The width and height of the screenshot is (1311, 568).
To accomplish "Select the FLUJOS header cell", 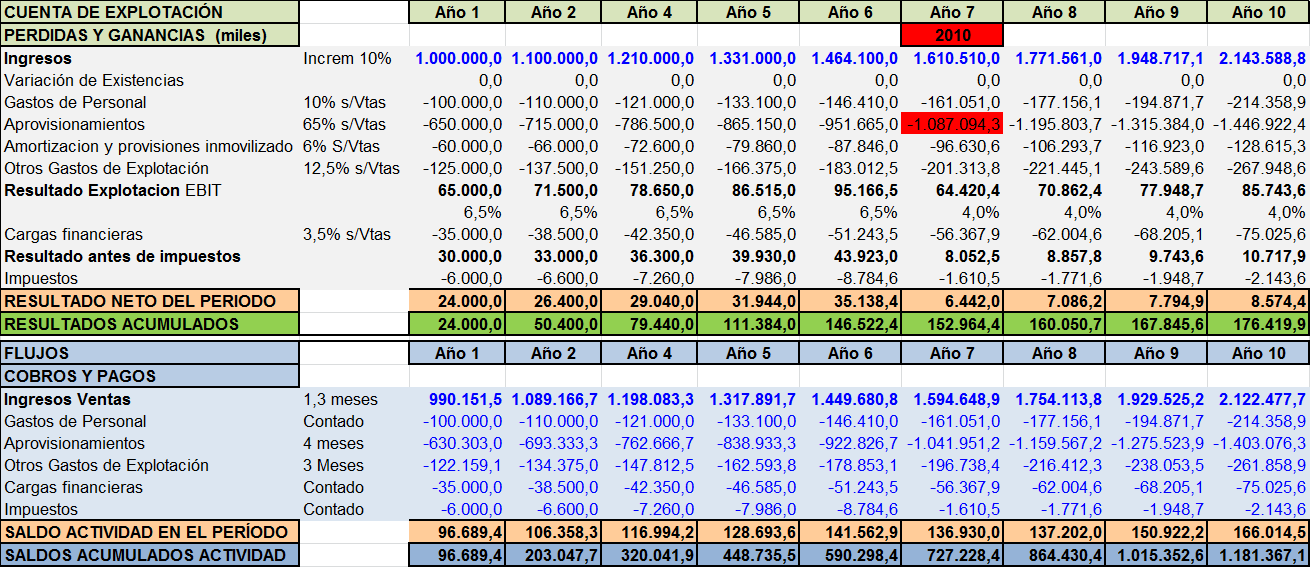I will pos(150,354).
